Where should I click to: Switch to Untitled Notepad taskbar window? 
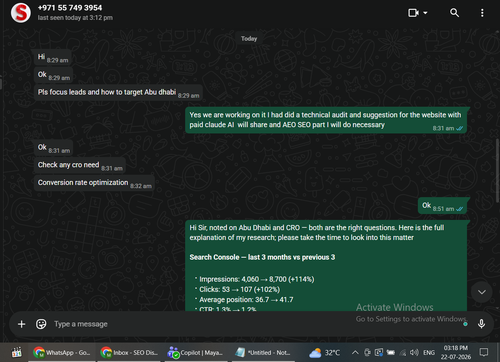[x=263, y=352]
